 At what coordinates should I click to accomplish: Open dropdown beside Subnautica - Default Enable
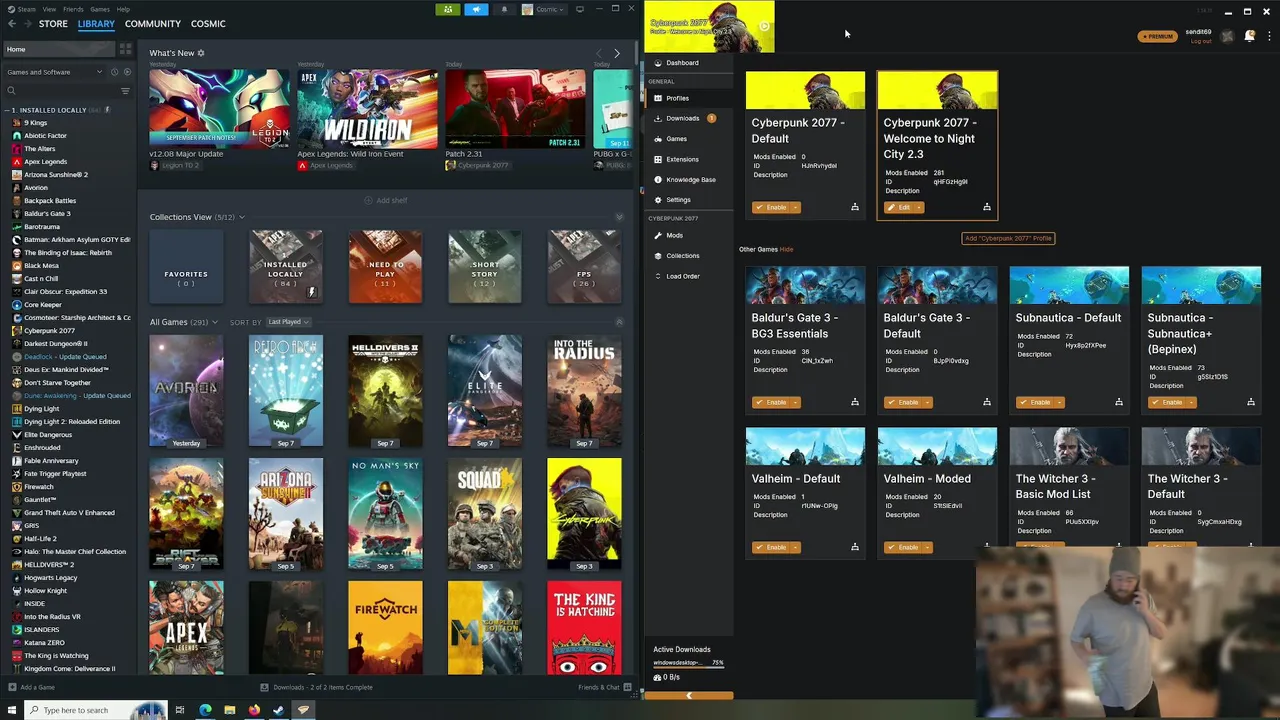coord(1060,402)
